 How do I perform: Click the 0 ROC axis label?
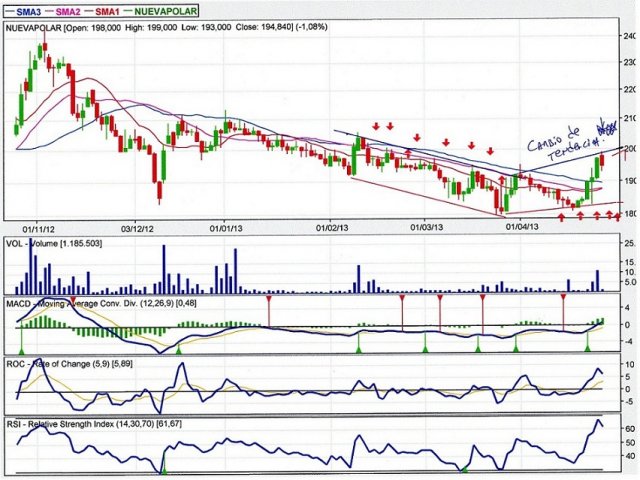[x=628, y=389]
